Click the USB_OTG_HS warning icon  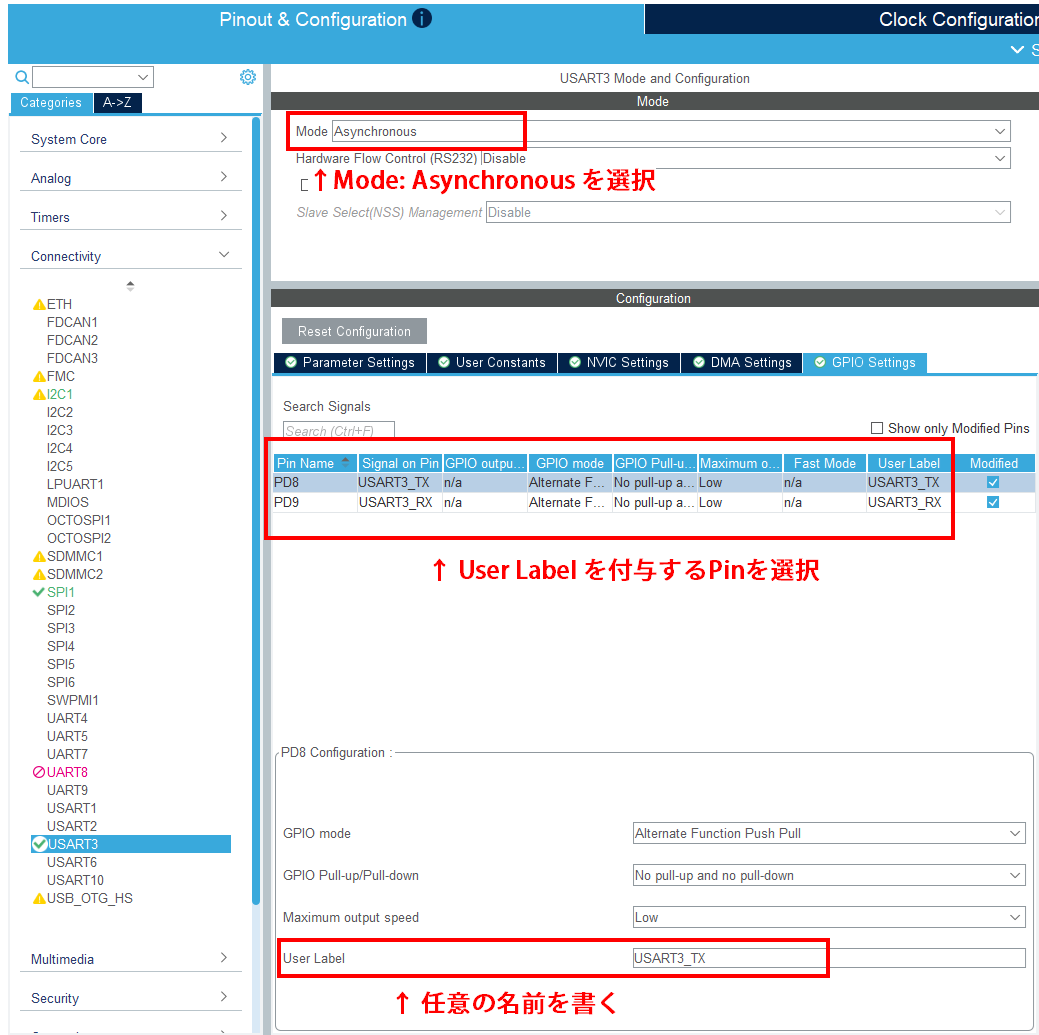[39, 898]
